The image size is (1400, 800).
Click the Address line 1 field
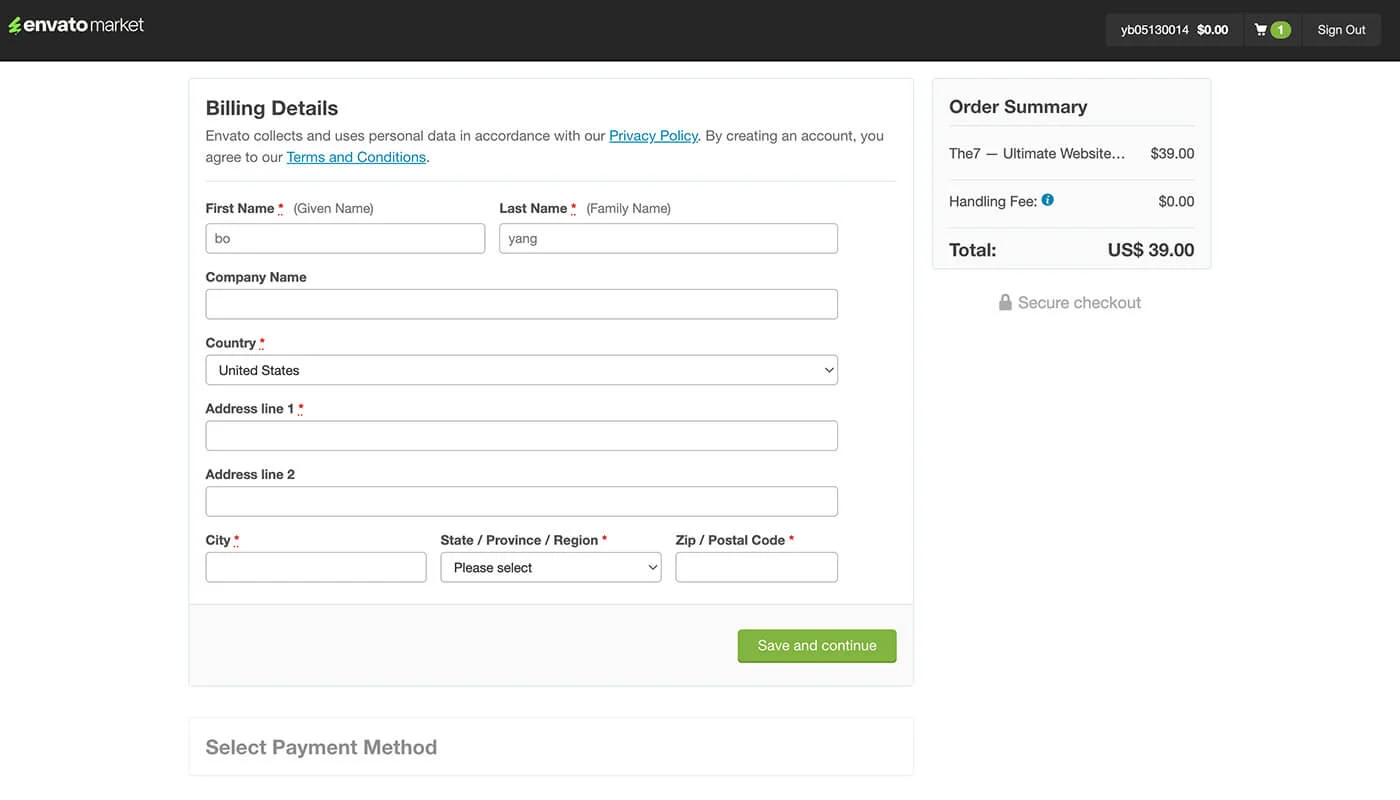521,436
